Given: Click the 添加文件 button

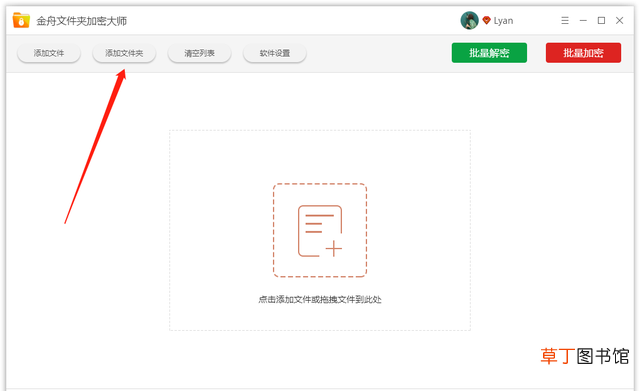Looking at the screenshot, I should [x=49, y=53].
